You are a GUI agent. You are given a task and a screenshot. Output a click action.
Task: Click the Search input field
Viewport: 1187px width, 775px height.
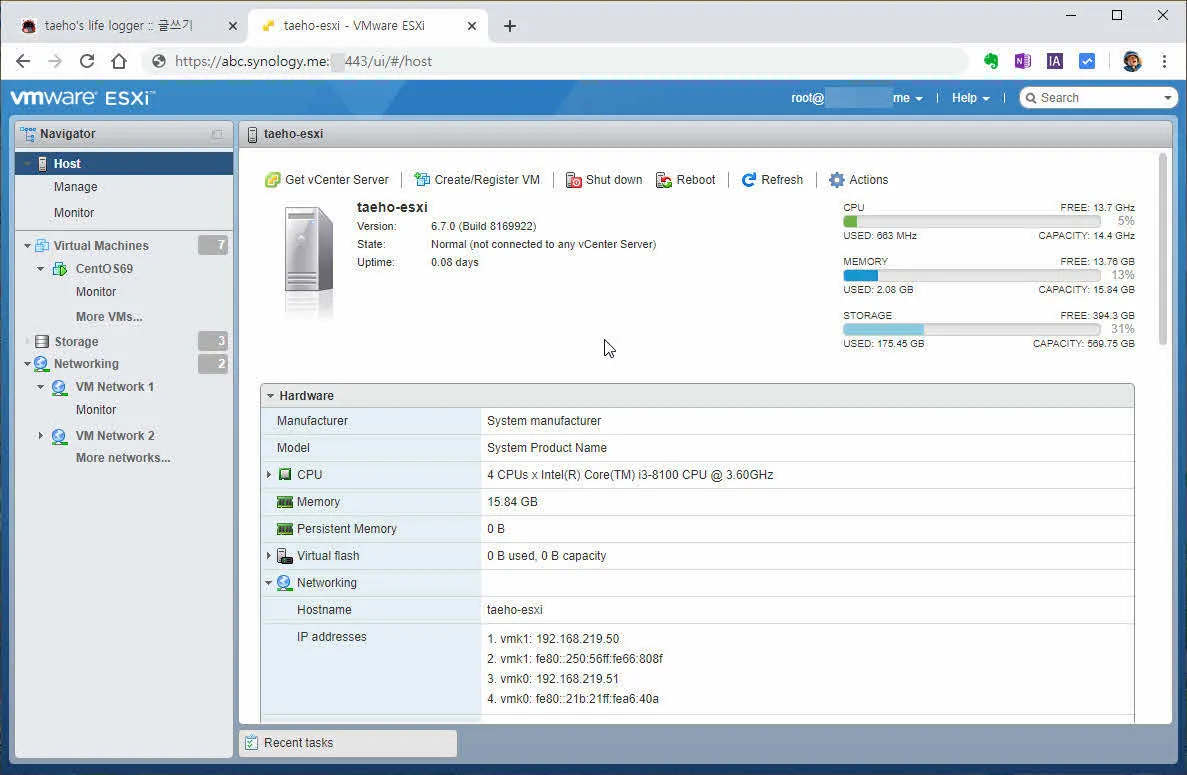pos(1098,98)
